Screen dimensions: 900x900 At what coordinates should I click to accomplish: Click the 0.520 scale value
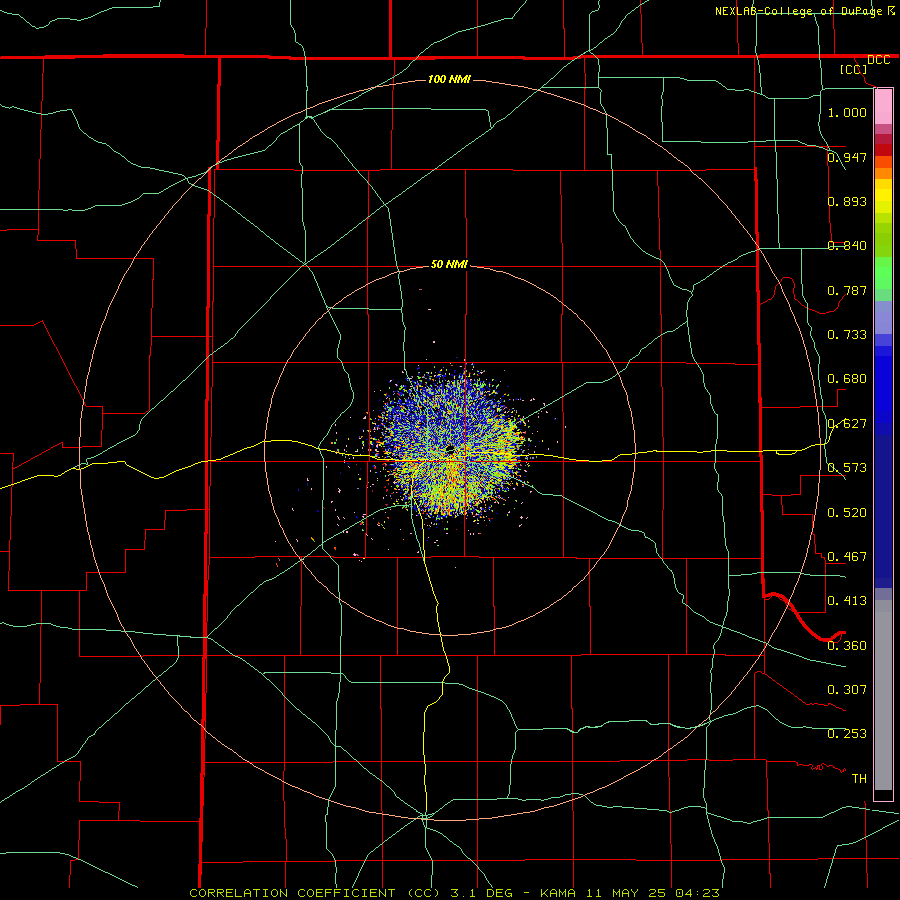pos(847,513)
